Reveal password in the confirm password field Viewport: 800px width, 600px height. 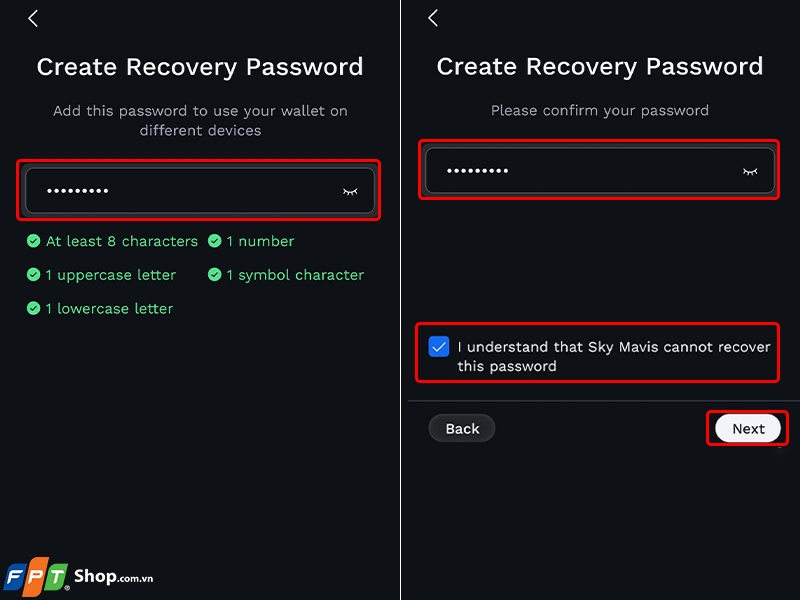click(x=750, y=171)
